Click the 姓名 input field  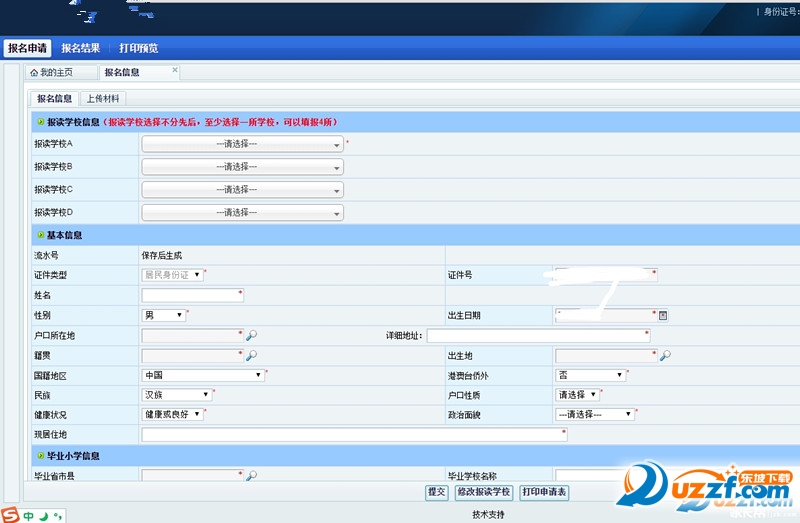pos(192,295)
